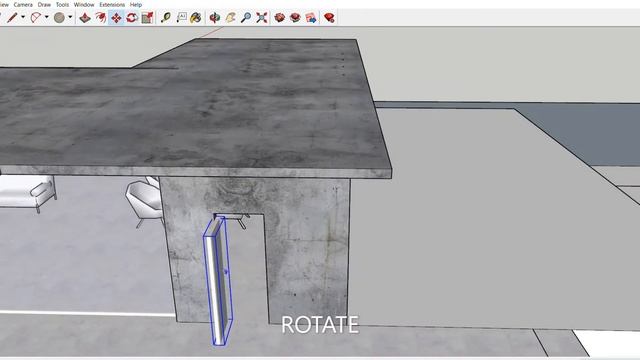Image resolution: width=640 pixels, height=360 pixels.
Task: Click the Zoom Extents icon
Action: [x=262, y=18]
